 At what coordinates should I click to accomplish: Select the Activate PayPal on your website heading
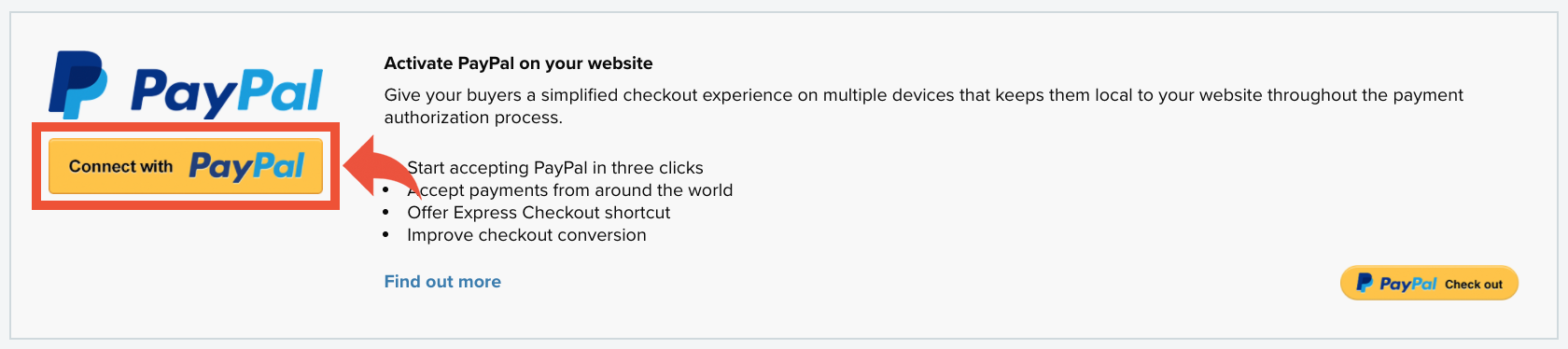518,63
